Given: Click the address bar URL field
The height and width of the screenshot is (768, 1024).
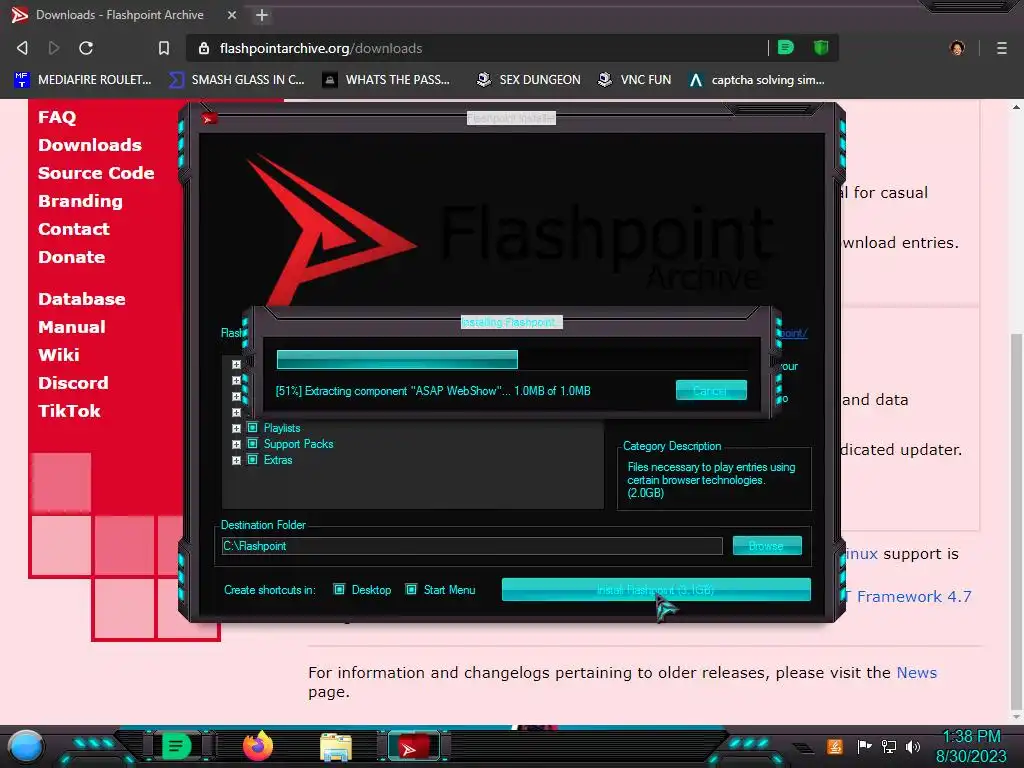Looking at the screenshot, I should [x=483, y=48].
